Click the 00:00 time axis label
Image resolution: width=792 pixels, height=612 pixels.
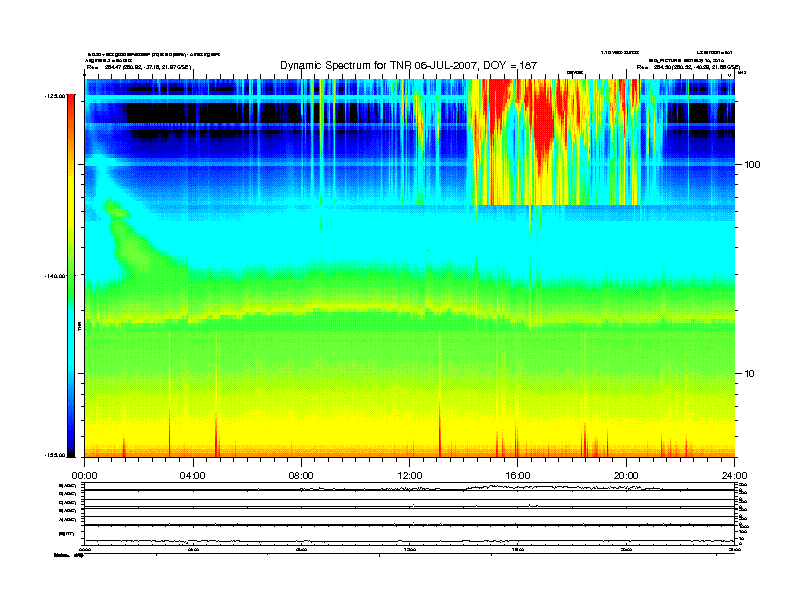tap(84, 476)
